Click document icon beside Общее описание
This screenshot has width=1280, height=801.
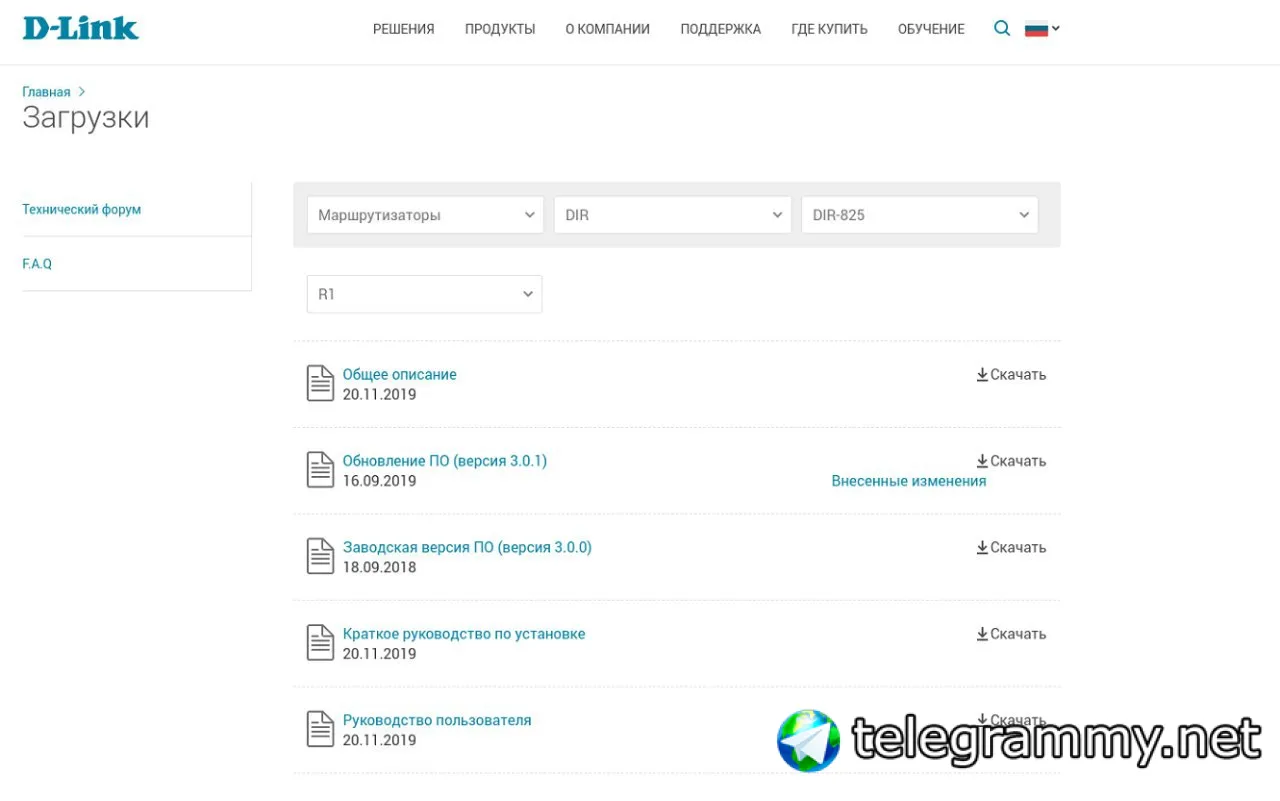click(x=320, y=383)
